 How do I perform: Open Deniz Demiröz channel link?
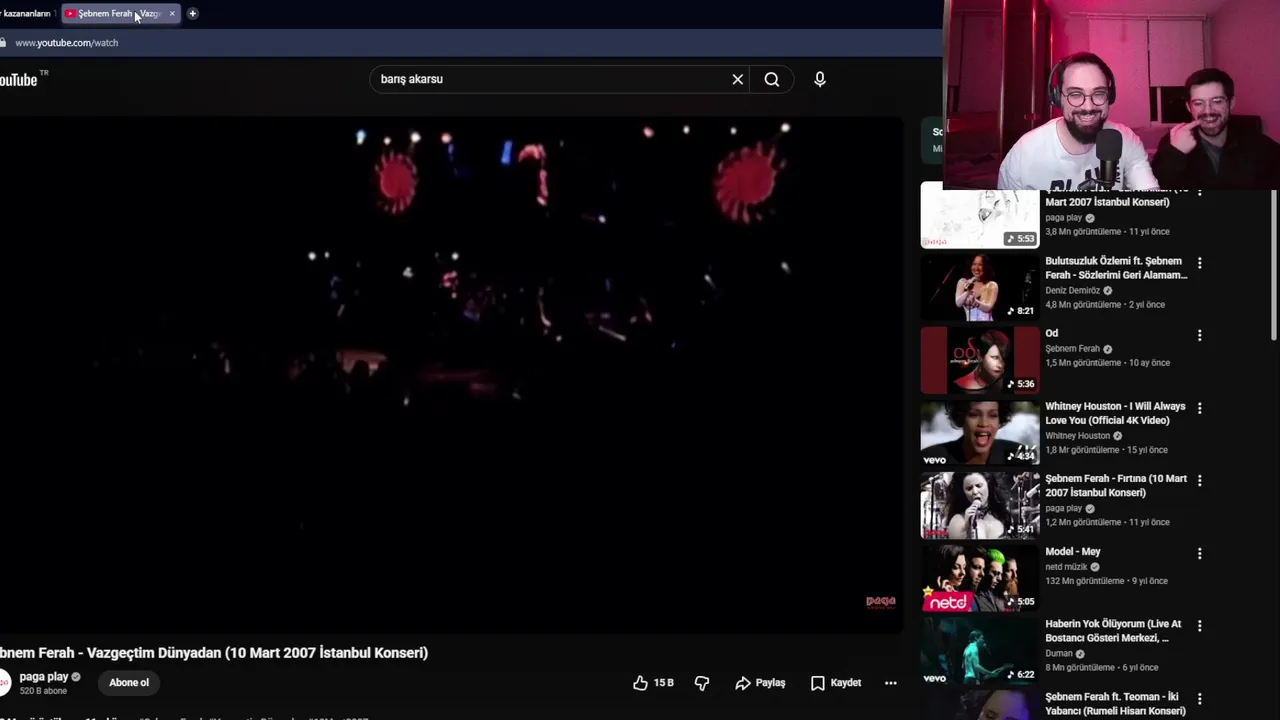pyautogui.click(x=1073, y=290)
